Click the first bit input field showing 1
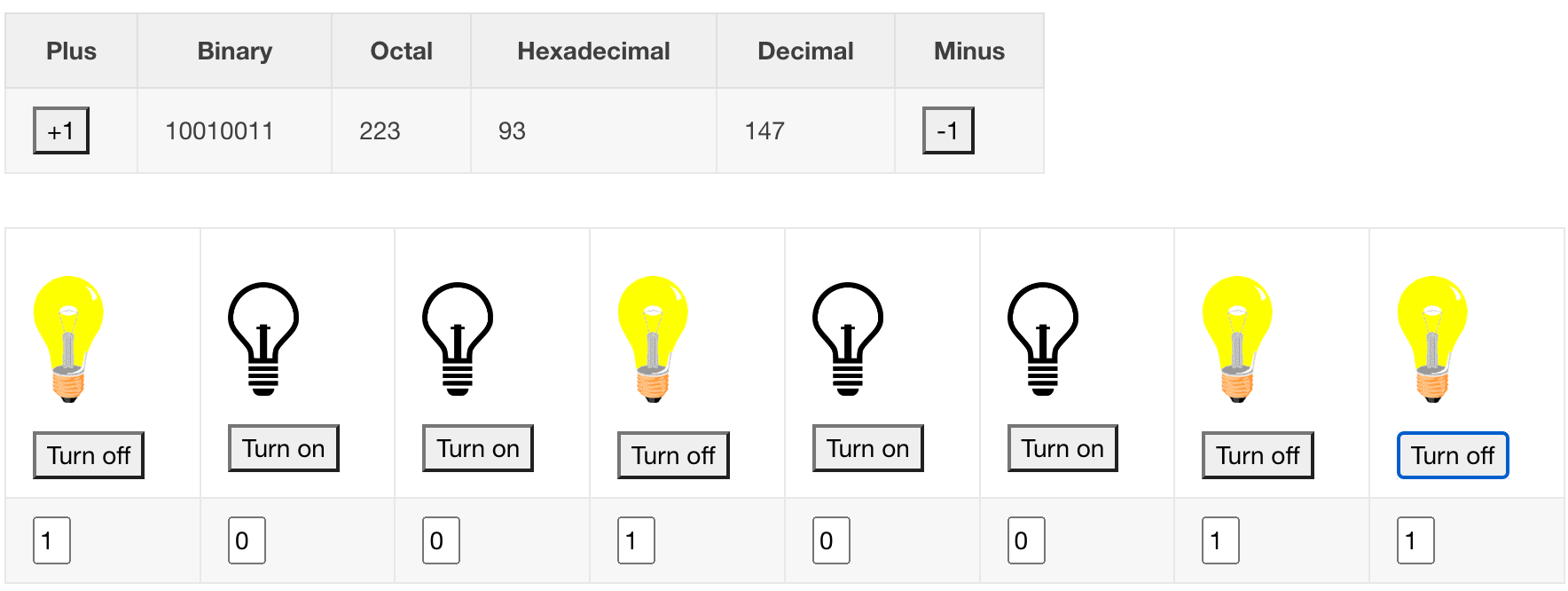 pos(51,540)
